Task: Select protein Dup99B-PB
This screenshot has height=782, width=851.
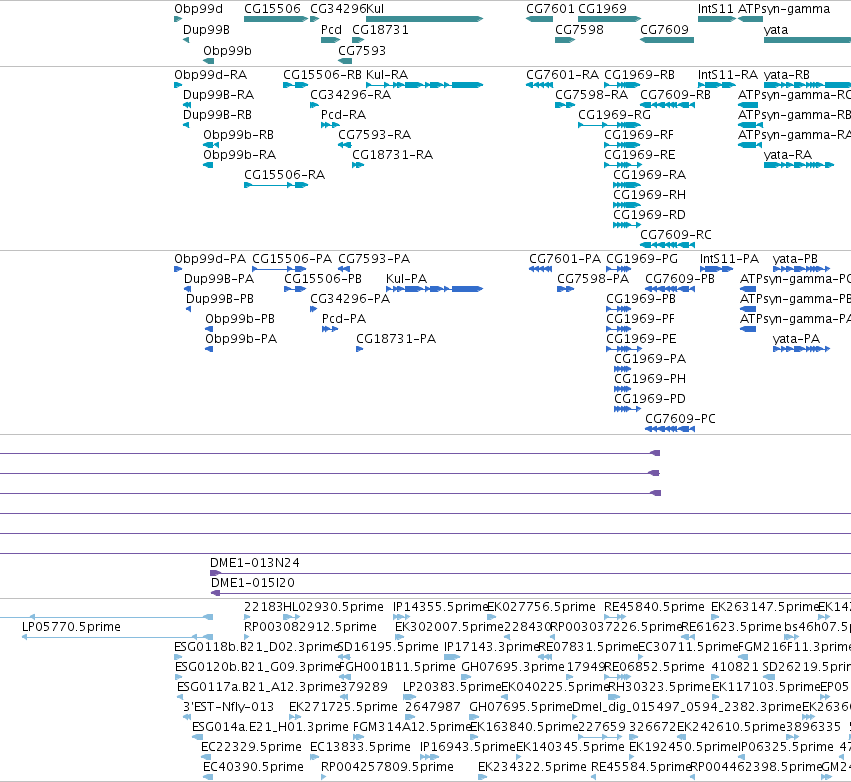Action: (188, 309)
